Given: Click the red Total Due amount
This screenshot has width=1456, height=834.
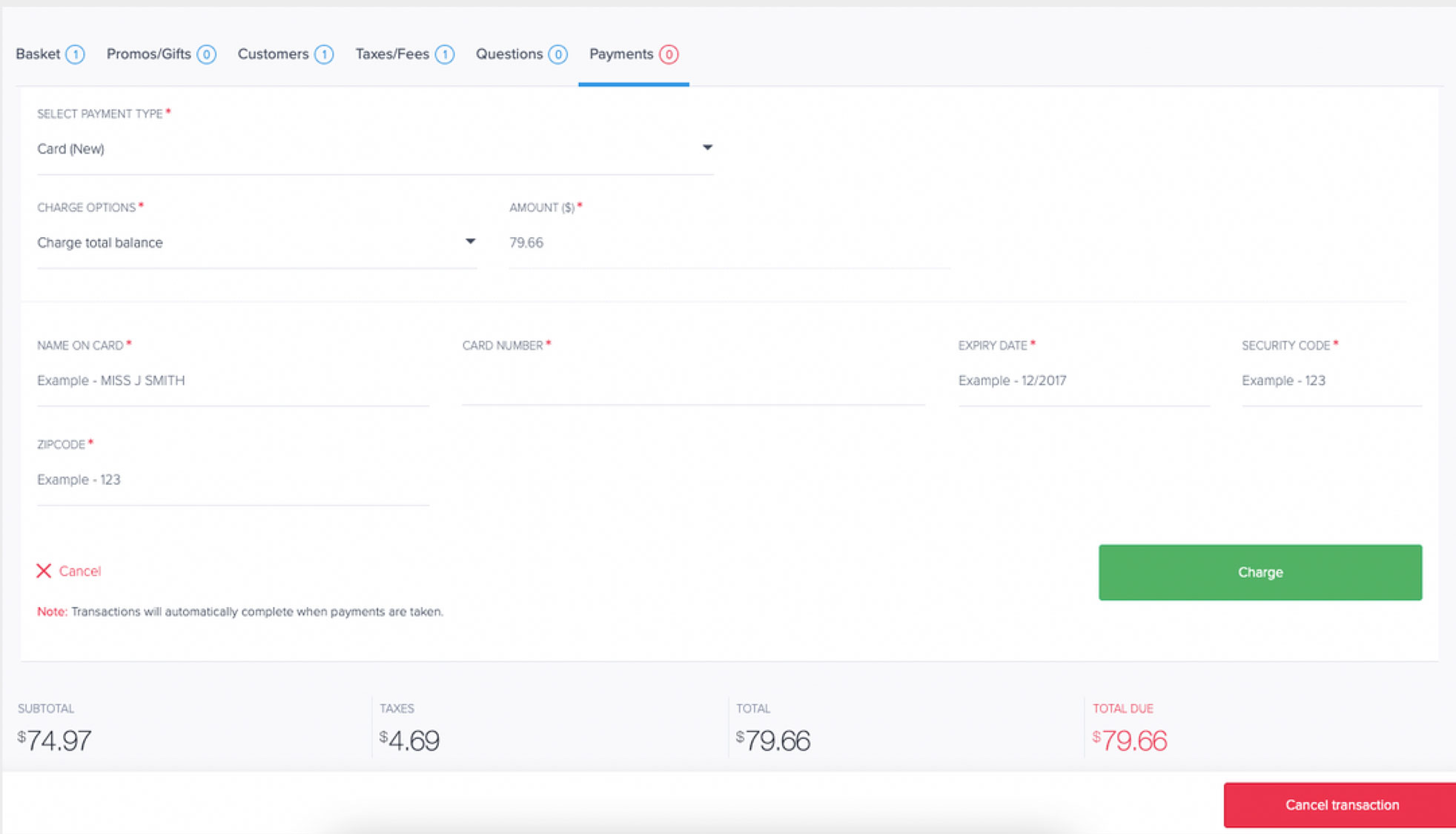Looking at the screenshot, I should [x=1130, y=741].
